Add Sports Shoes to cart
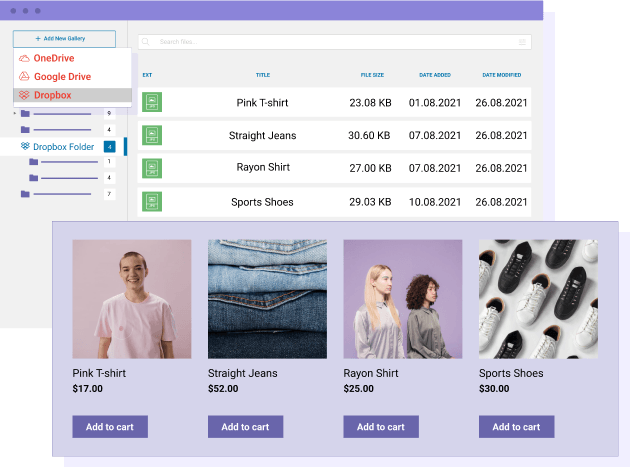Viewport: 630px width, 467px height. (516, 427)
